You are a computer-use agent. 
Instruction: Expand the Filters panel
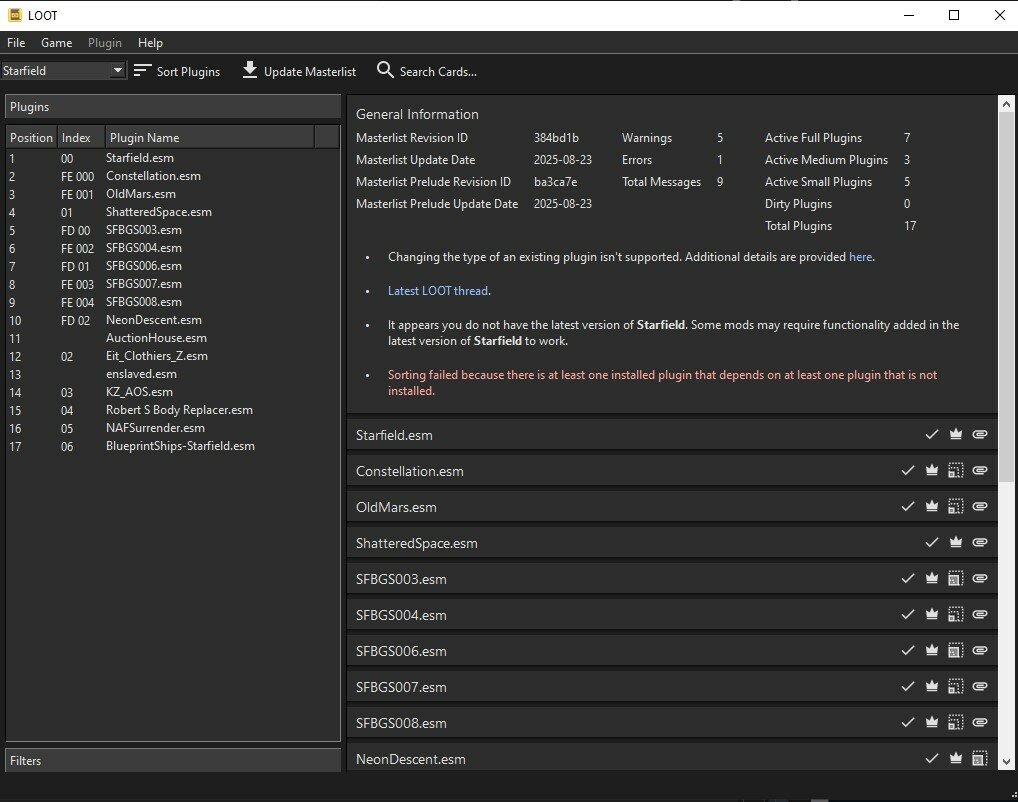coord(173,760)
